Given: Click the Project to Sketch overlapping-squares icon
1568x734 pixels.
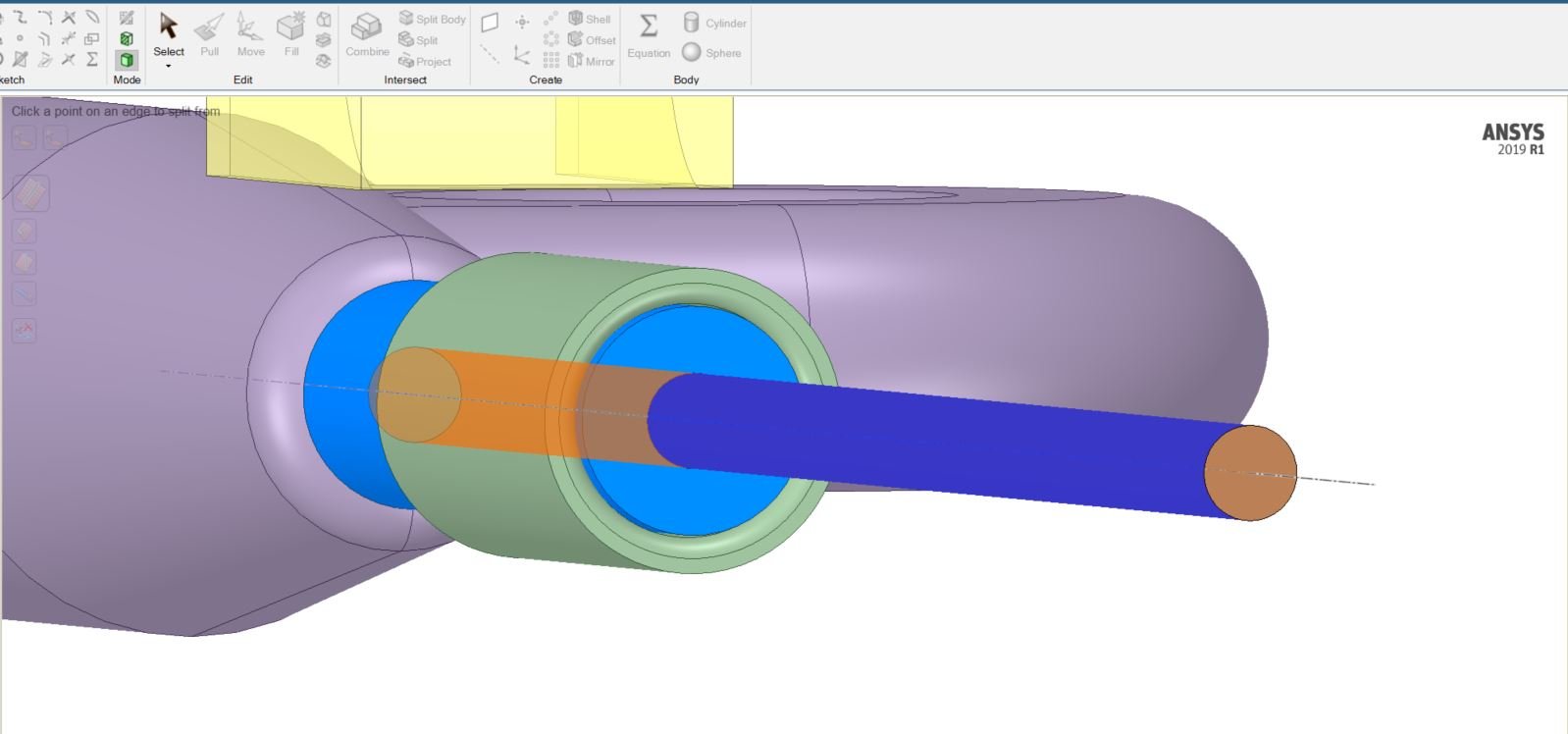Looking at the screenshot, I should 92,39.
